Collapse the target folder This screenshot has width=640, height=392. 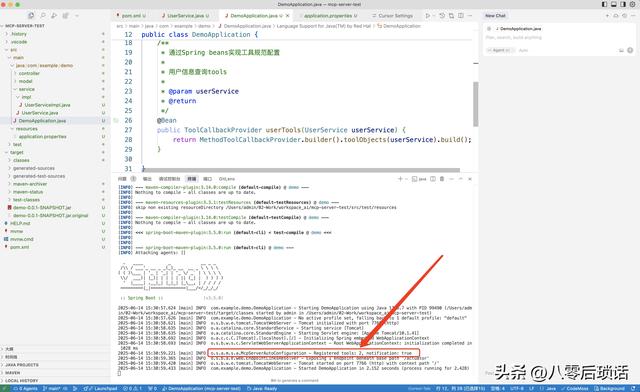17,152
